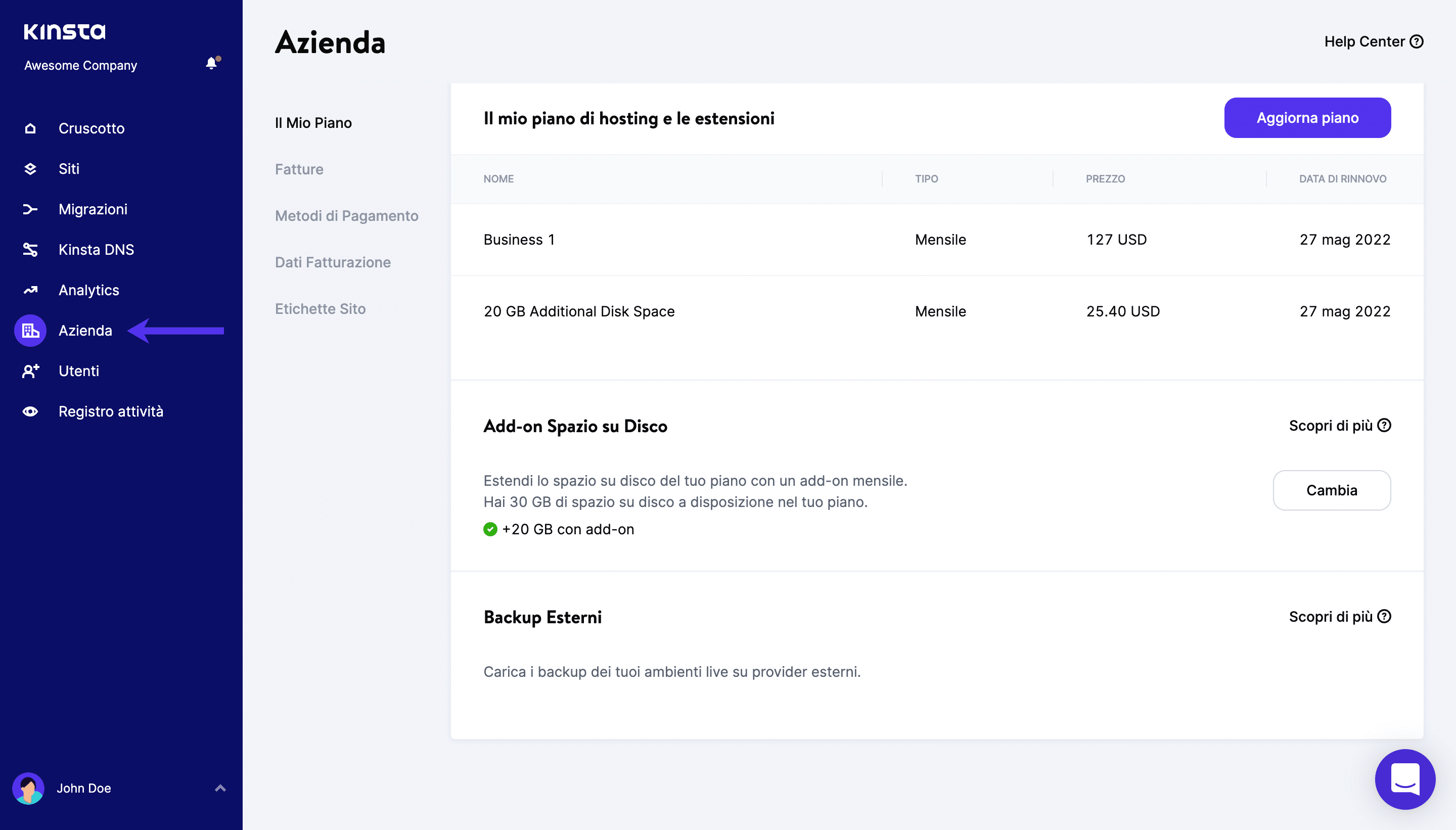Open the Etichette Sito tab
Image resolution: width=1456 pixels, height=830 pixels.
tap(321, 308)
